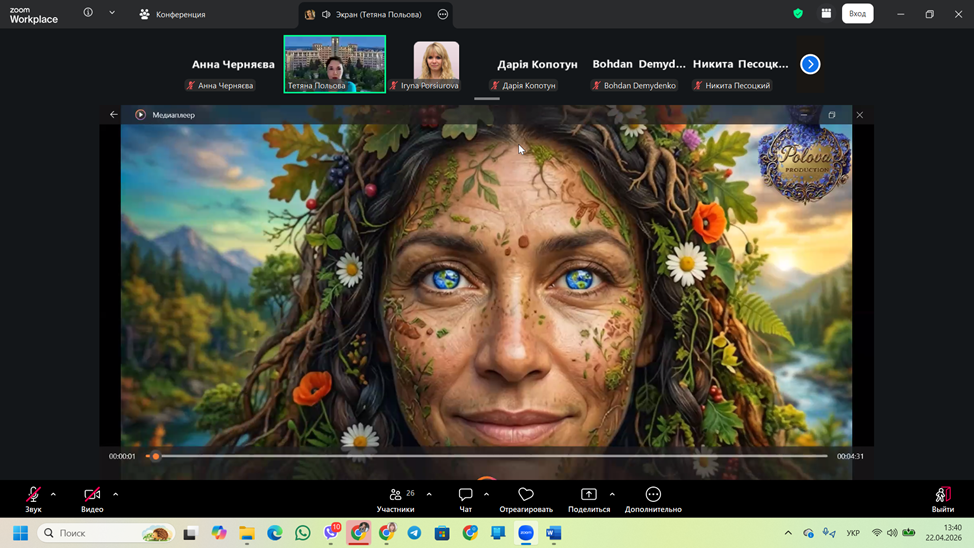
Task: Select Iryna Porsiurova participant thumbnail
Action: (x=436, y=64)
